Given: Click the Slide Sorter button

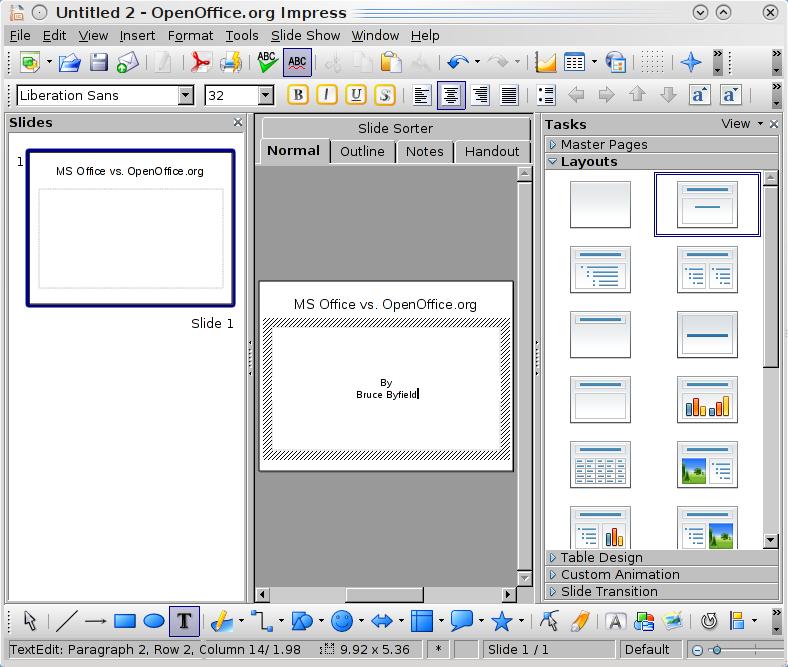Looking at the screenshot, I should [x=395, y=128].
